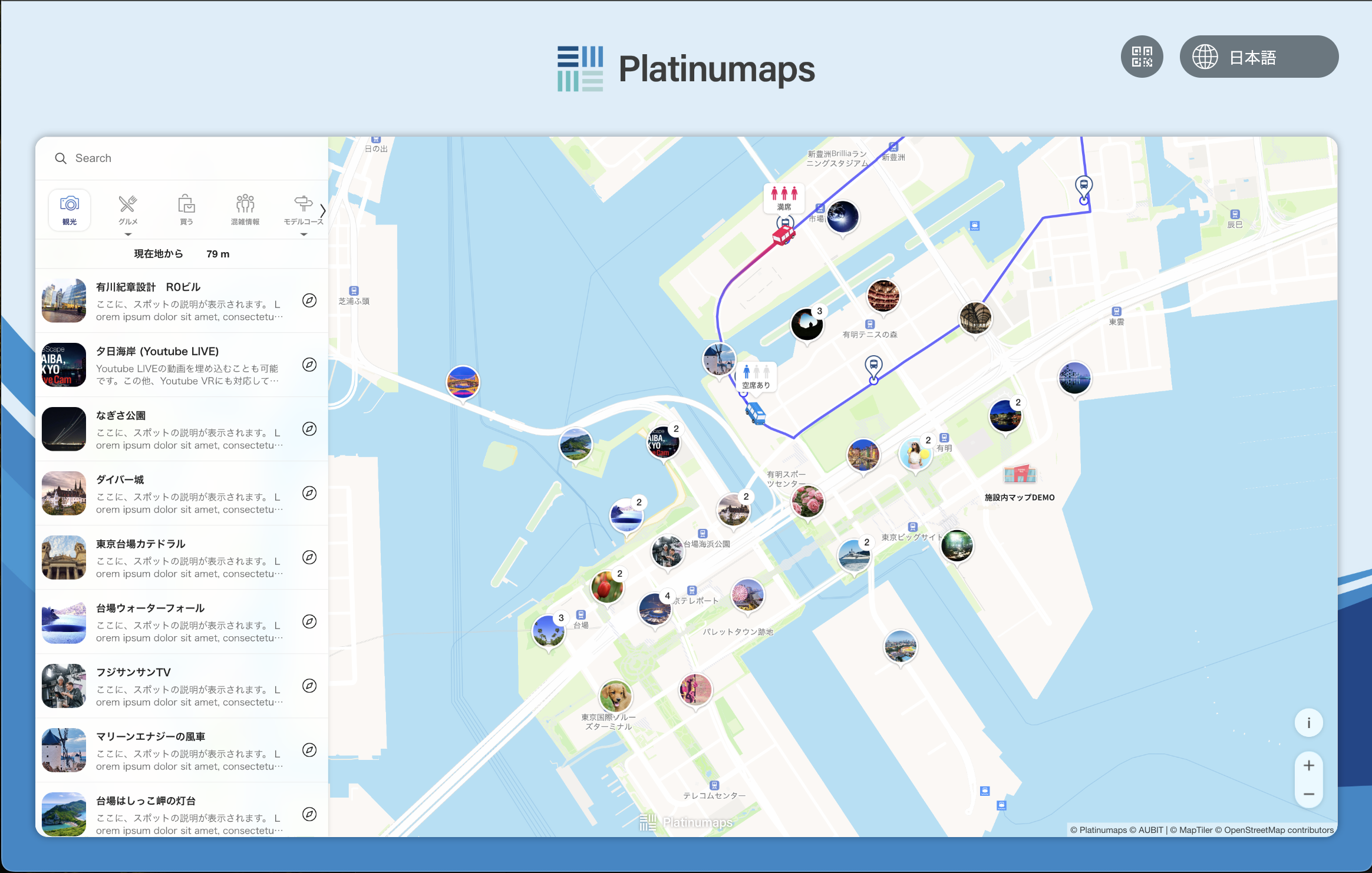The image size is (1372, 873).
Task: Click the 有川紀章設計 ROビル thumbnail
Action: [x=64, y=301]
